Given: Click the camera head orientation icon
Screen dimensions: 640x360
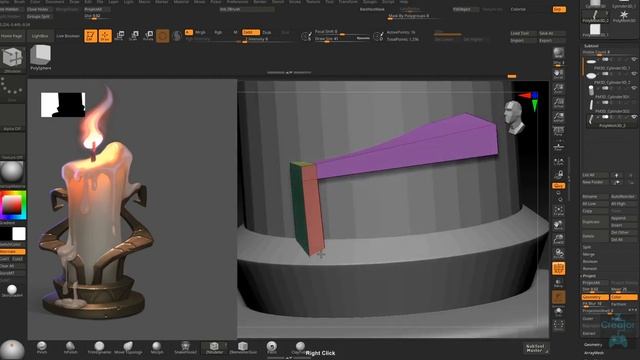Looking at the screenshot, I should tap(514, 118).
